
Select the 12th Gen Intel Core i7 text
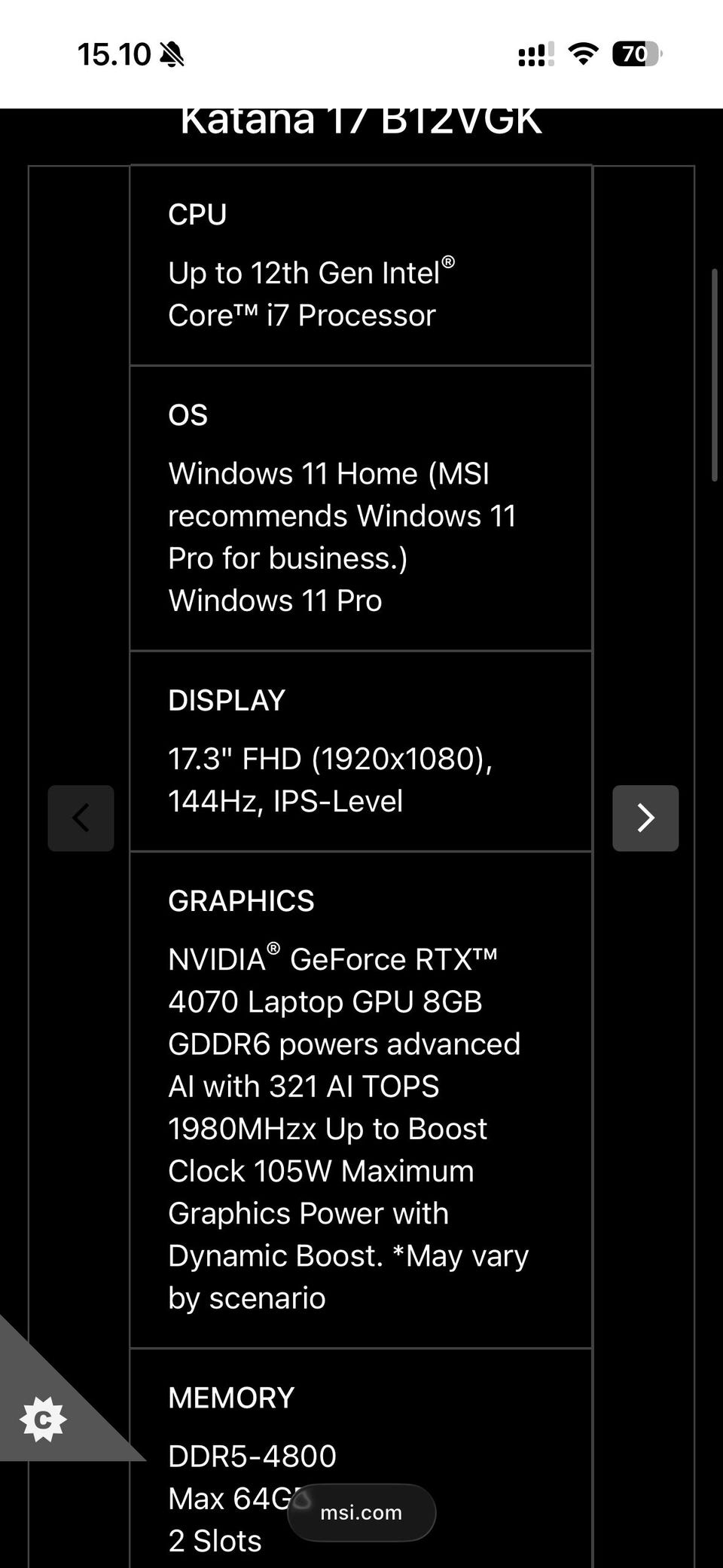coord(310,294)
